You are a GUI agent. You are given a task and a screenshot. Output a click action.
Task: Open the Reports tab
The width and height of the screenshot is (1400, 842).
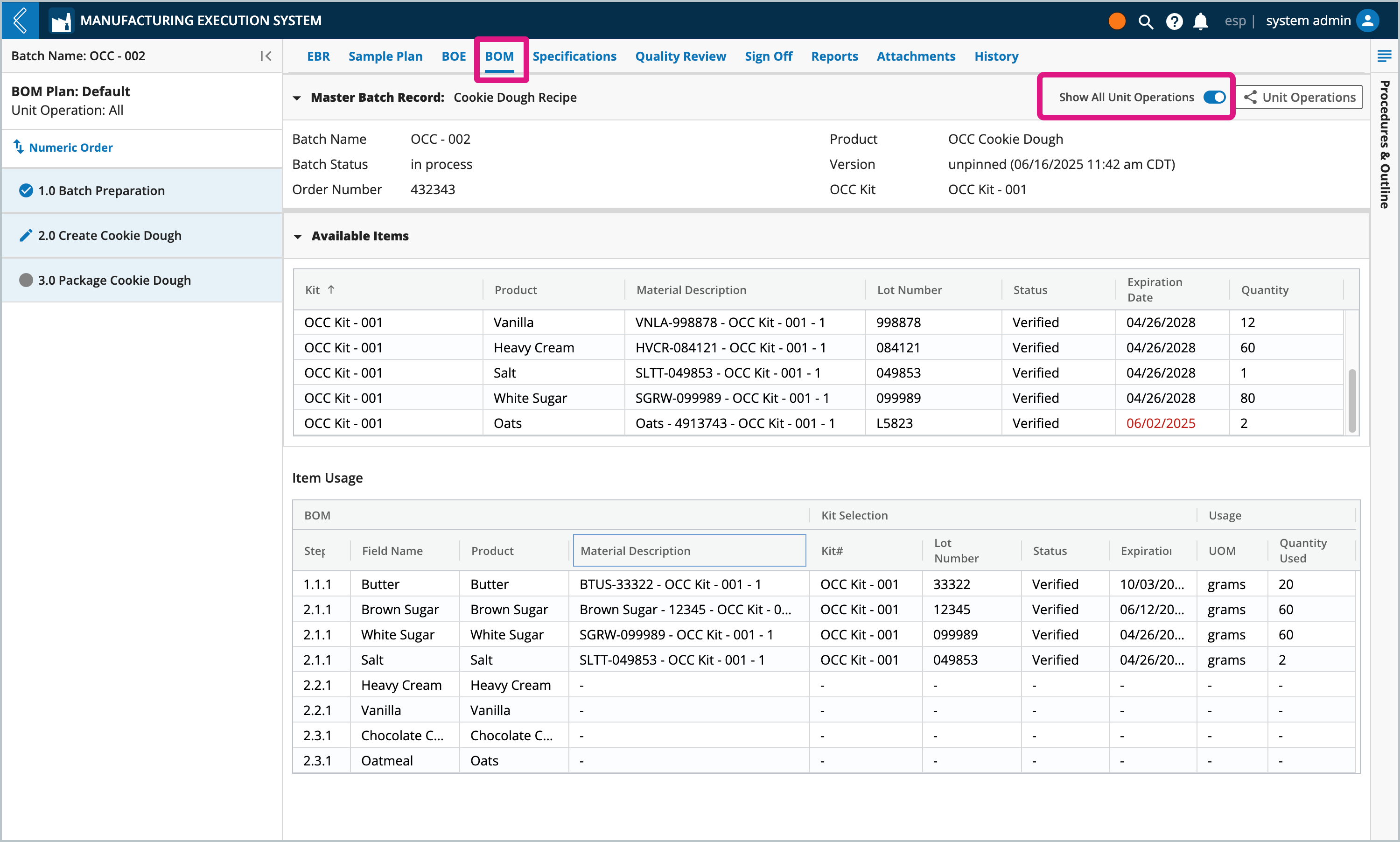834,56
